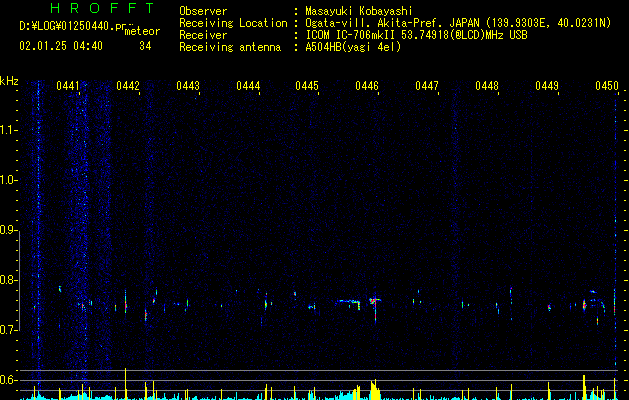Click the 0444 time marker
Screen dimensions: 629x400
tap(248, 86)
